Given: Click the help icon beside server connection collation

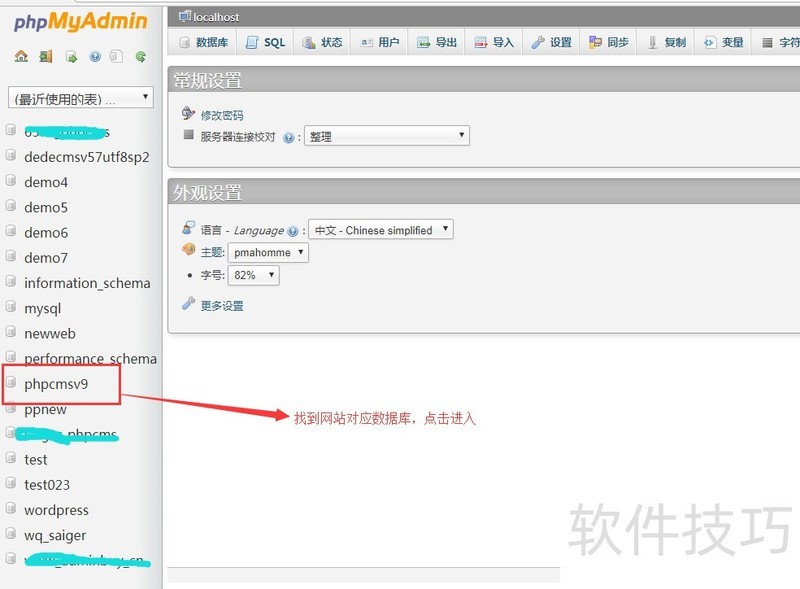Looking at the screenshot, I should (x=288, y=138).
